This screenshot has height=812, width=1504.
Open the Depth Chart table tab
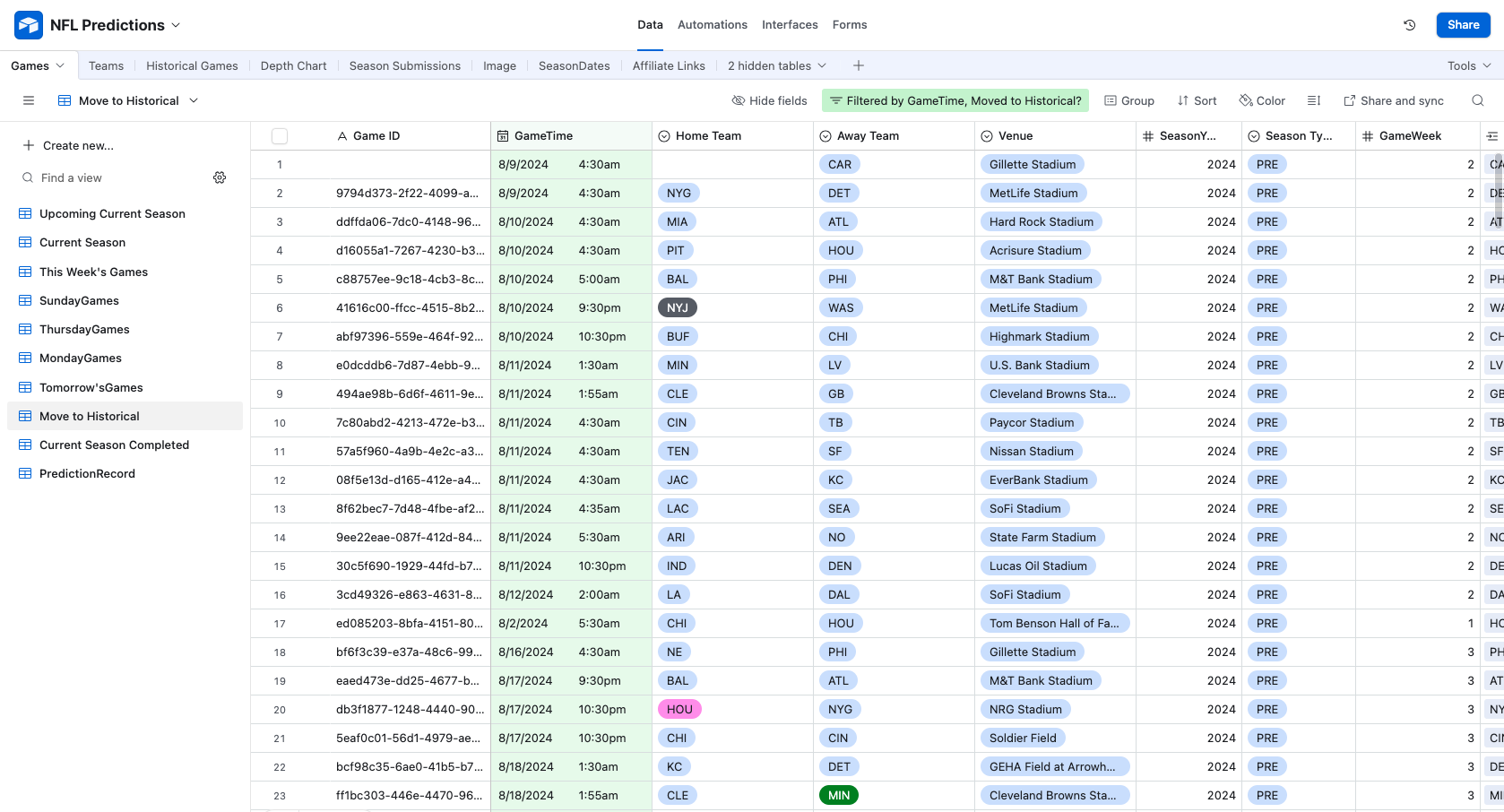294,65
